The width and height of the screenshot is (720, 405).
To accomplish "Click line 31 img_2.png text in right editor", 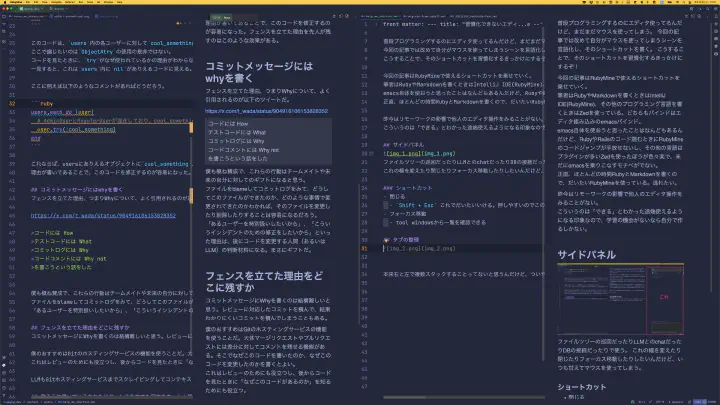I will pyautogui.click(x=421, y=248).
